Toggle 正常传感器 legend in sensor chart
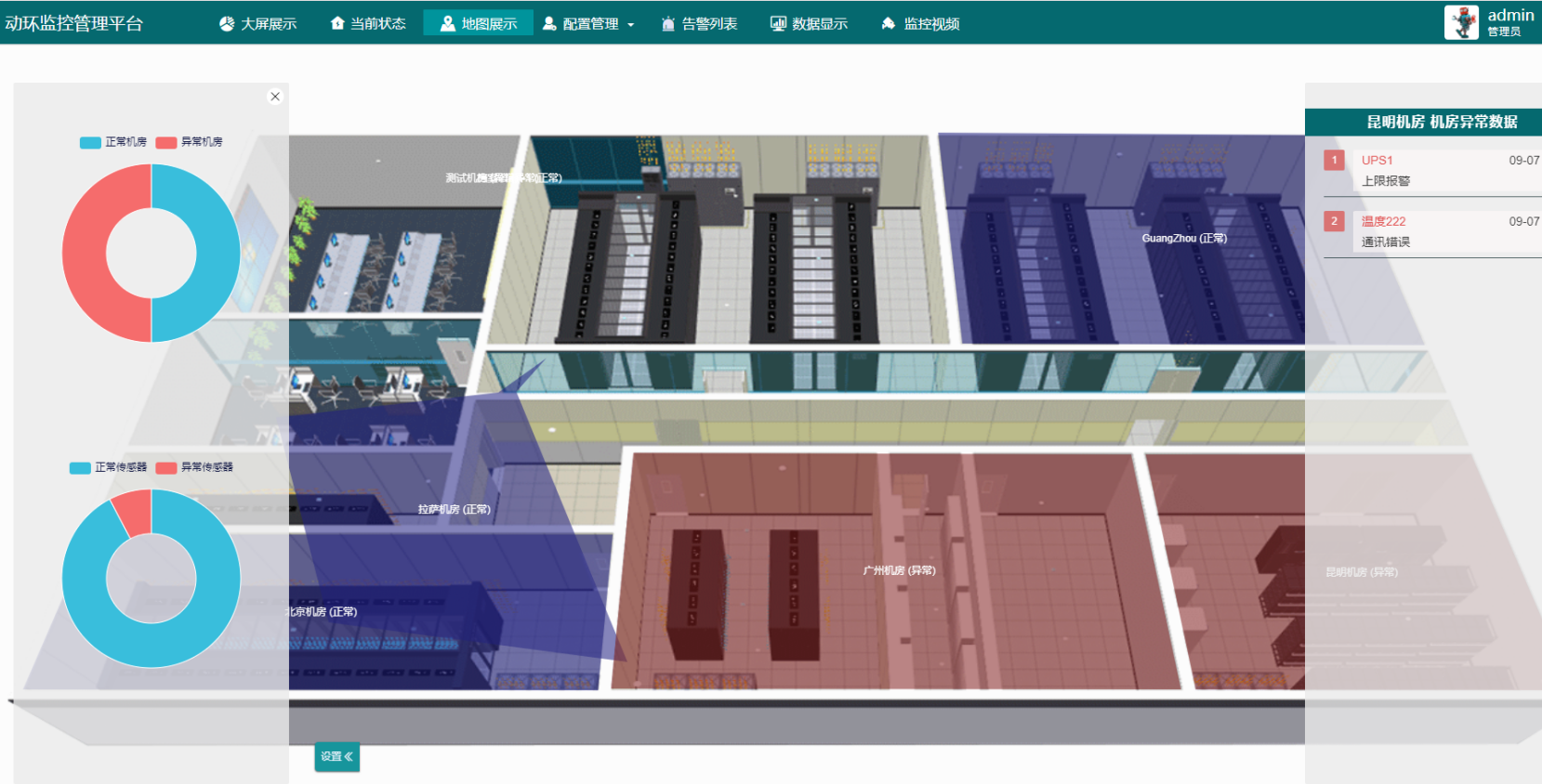 (x=109, y=467)
